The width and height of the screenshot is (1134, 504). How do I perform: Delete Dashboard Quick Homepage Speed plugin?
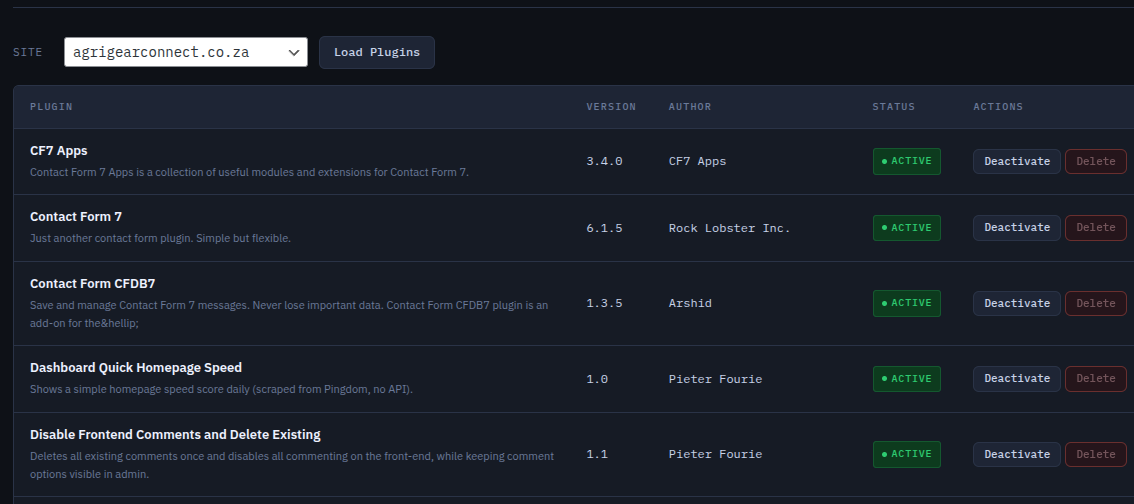[x=1096, y=379]
